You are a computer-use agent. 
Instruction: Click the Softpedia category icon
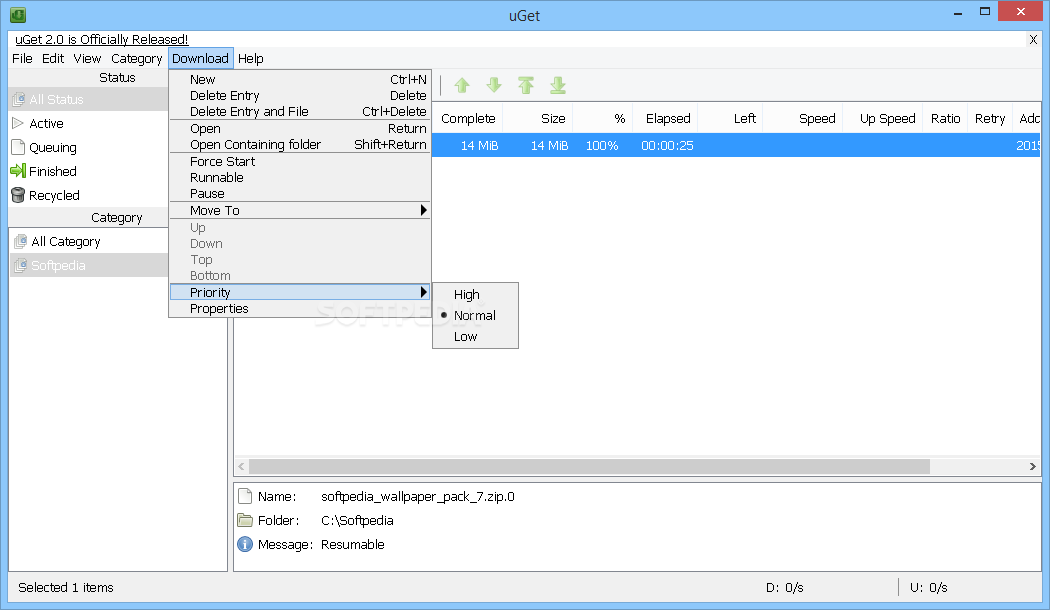[x=21, y=266]
